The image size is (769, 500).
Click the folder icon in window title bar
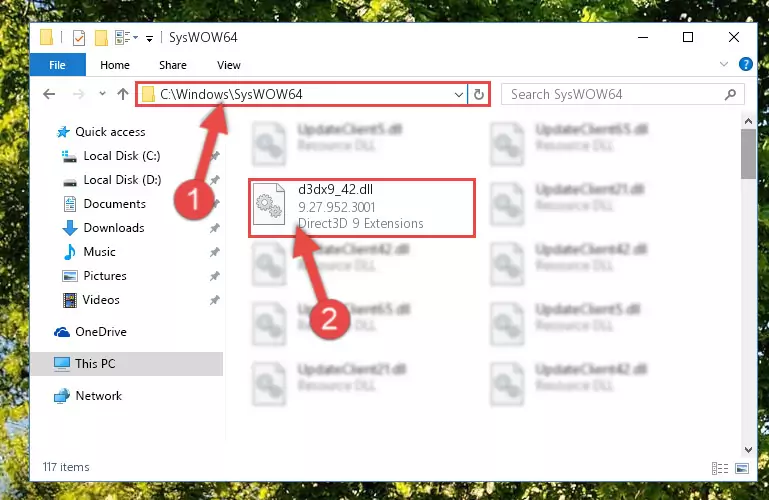[x=47, y=37]
